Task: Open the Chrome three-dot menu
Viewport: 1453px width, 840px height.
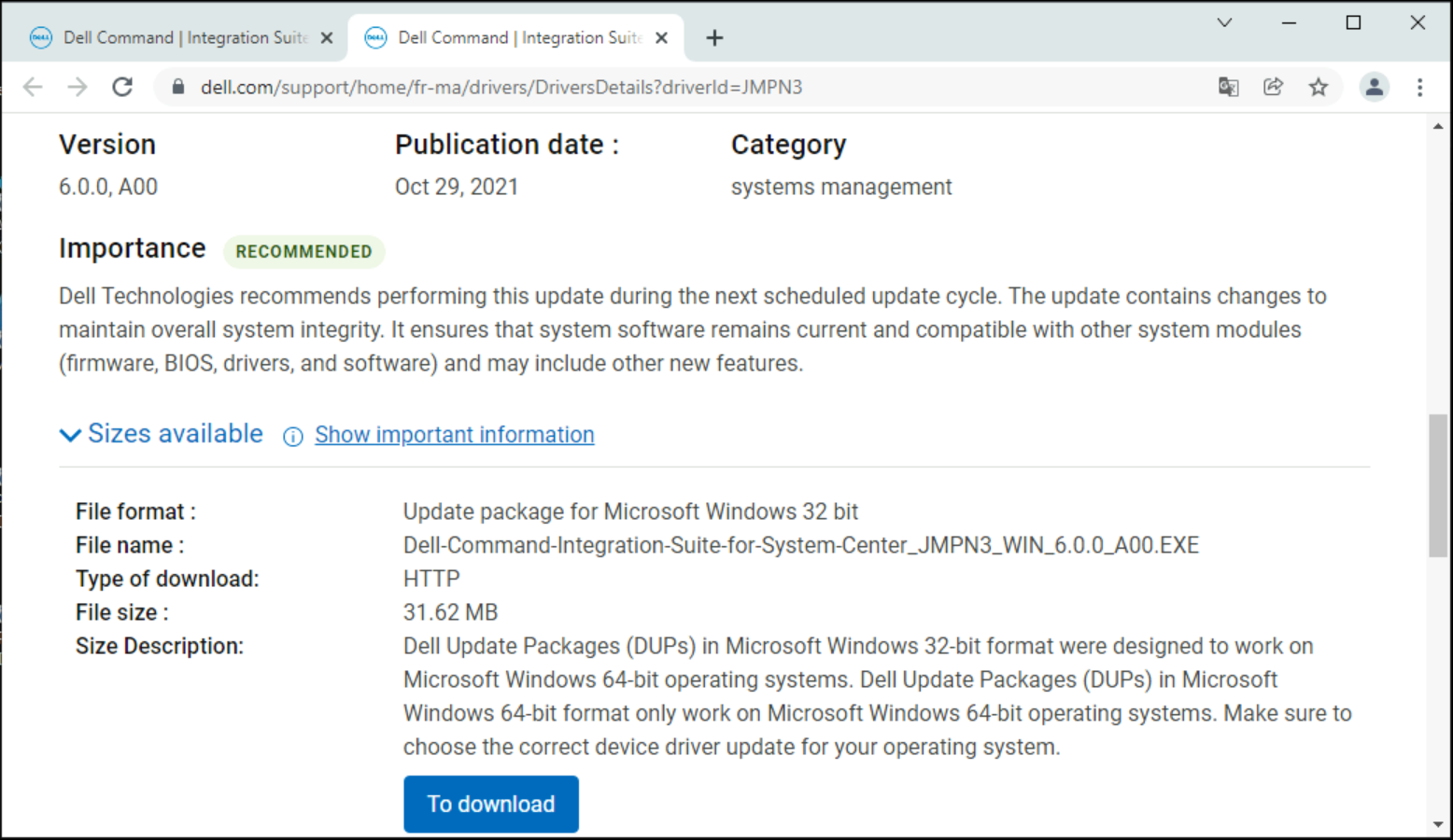Action: [x=1419, y=87]
